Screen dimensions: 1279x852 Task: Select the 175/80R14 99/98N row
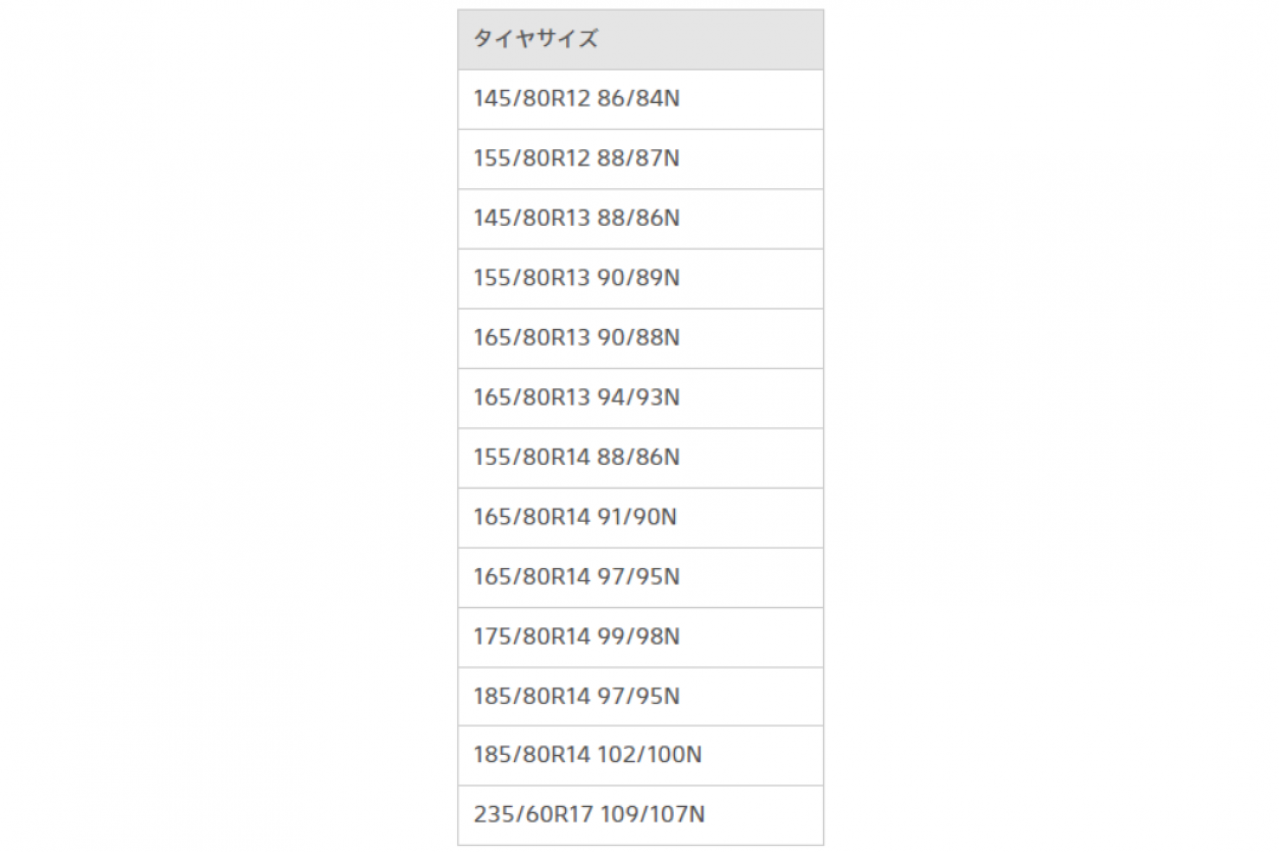(640, 637)
